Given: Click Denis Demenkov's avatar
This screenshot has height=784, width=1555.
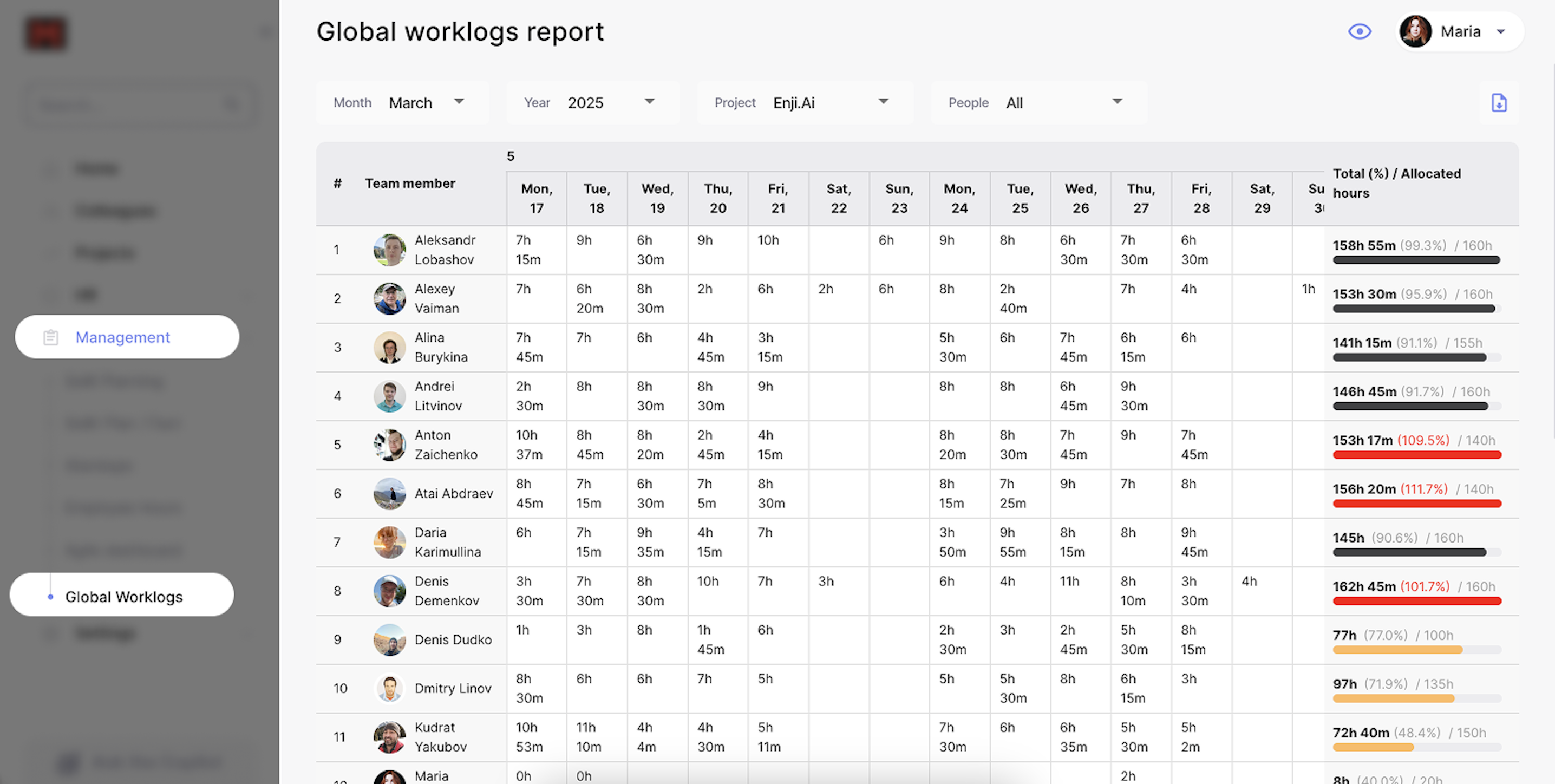Looking at the screenshot, I should click(389, 591).
